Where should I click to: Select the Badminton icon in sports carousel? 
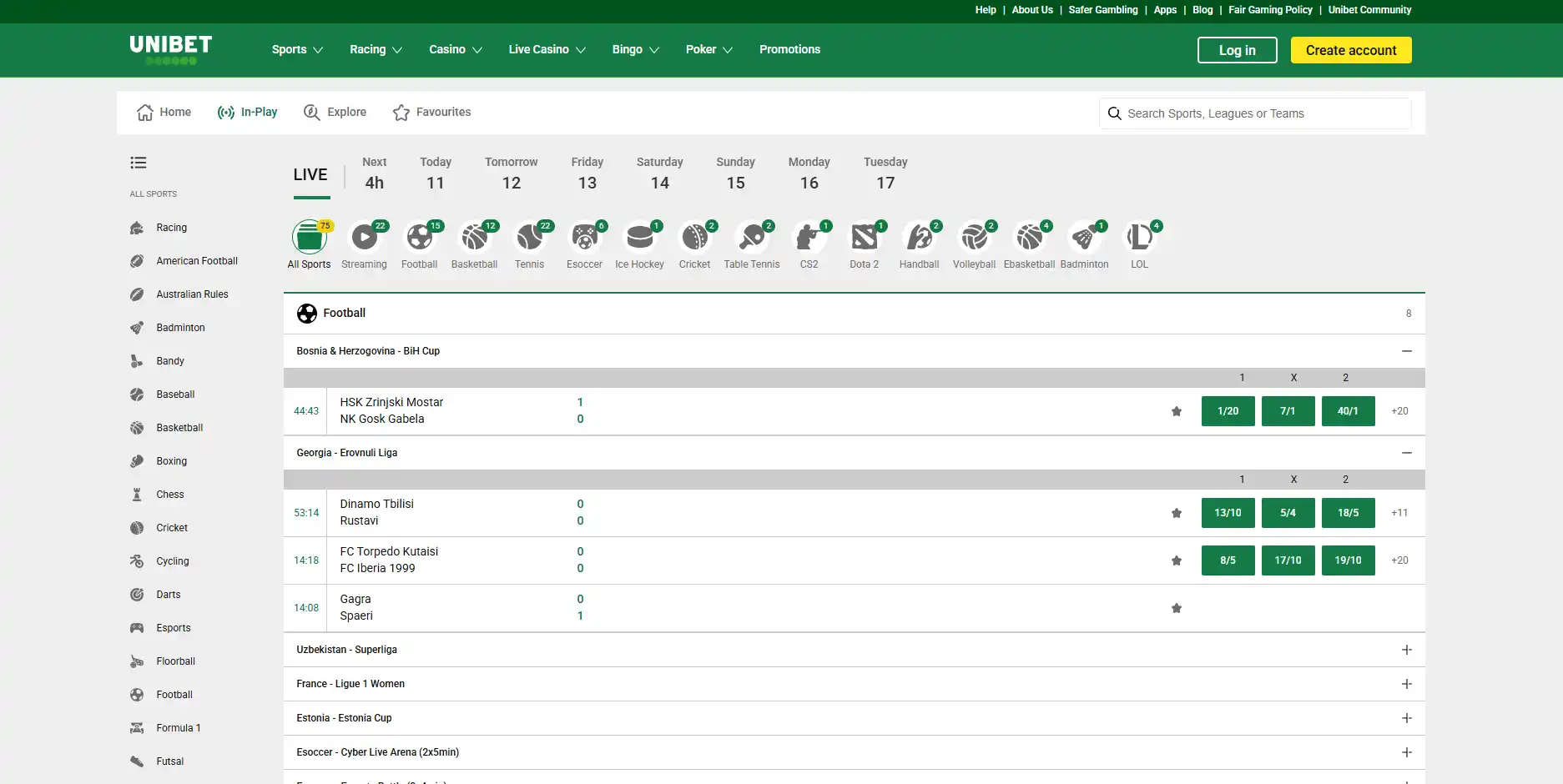[1085, 238]
